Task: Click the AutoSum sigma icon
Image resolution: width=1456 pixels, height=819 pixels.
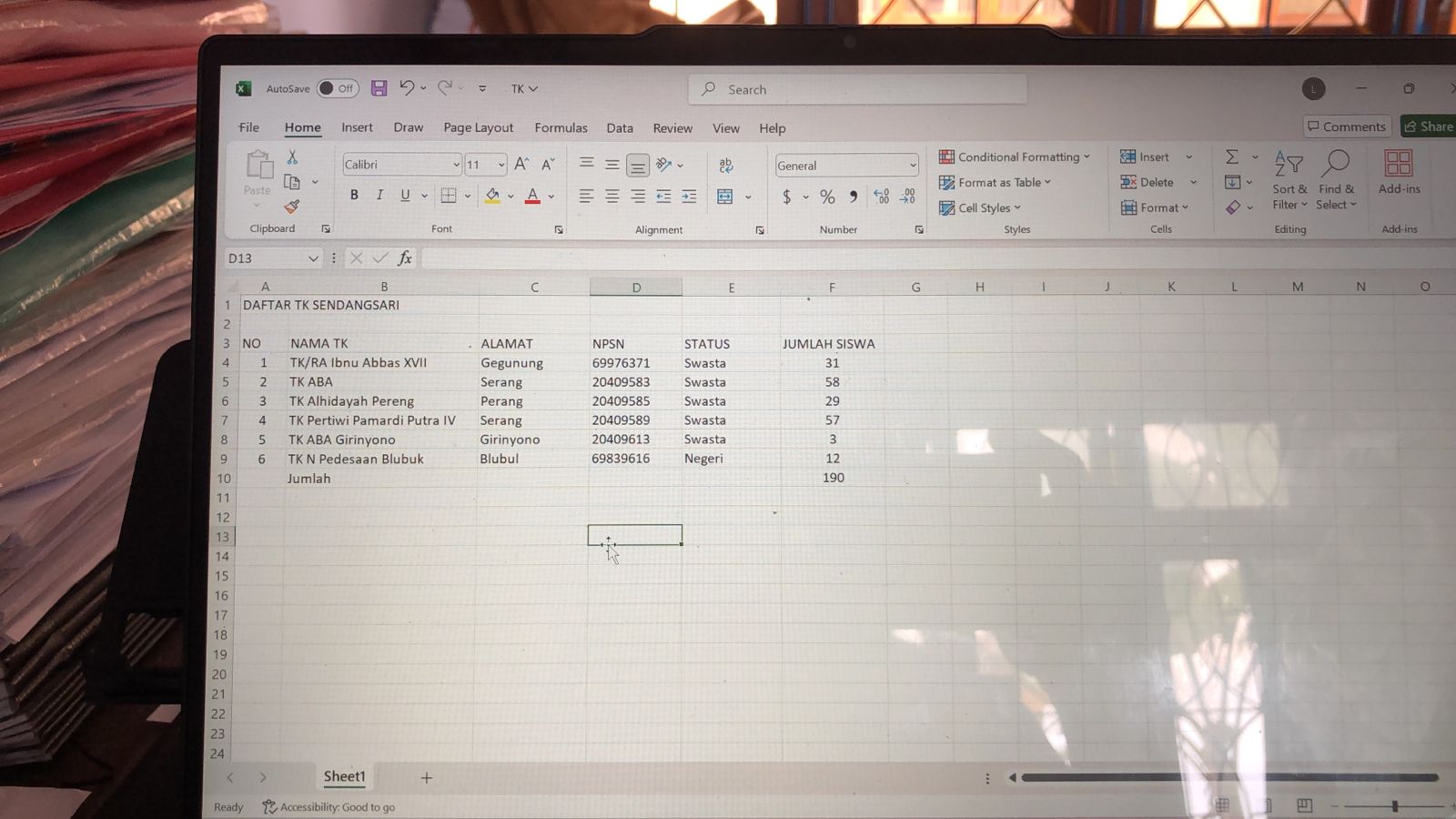Action: [1232, 157]
